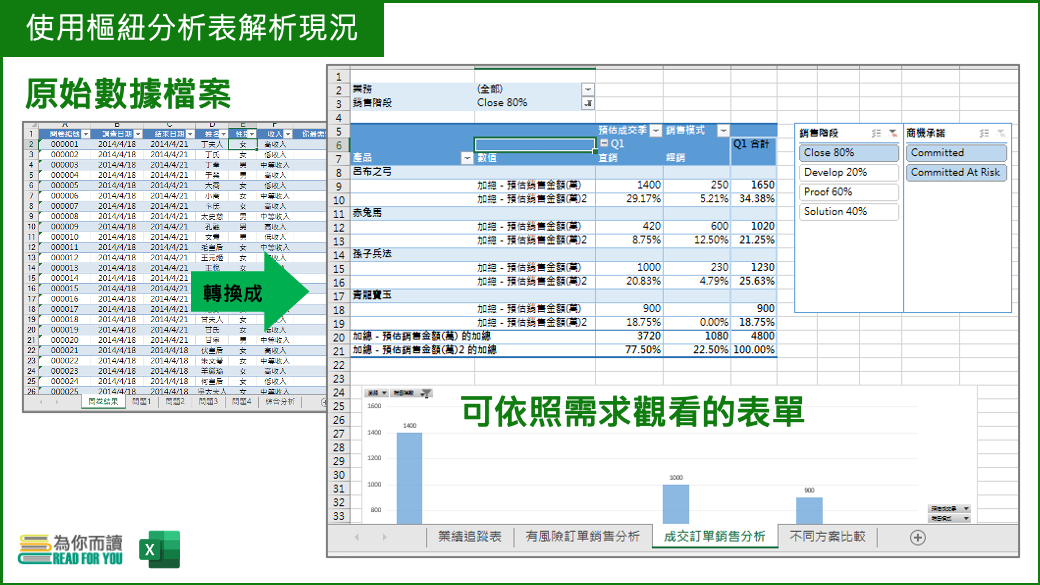
Task: Click the multi-select icon in 商機承諾 slicer
Action: pos(983,133)
